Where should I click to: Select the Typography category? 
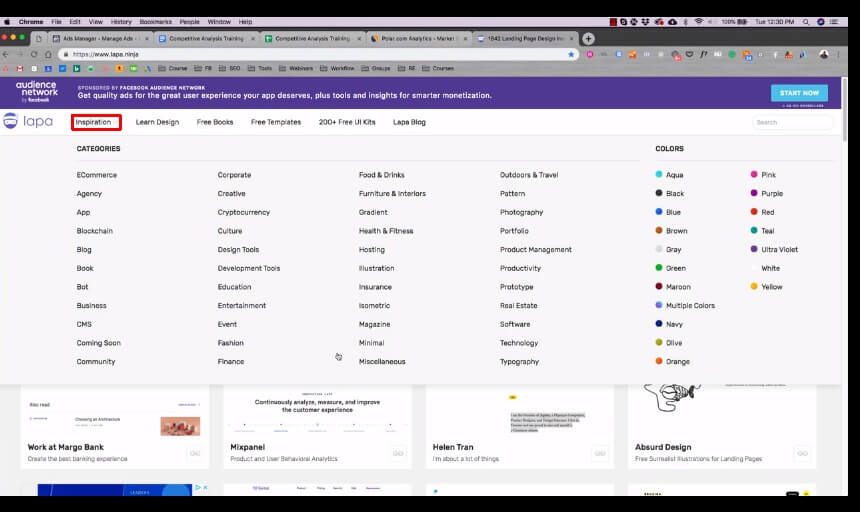pos(519,362)
